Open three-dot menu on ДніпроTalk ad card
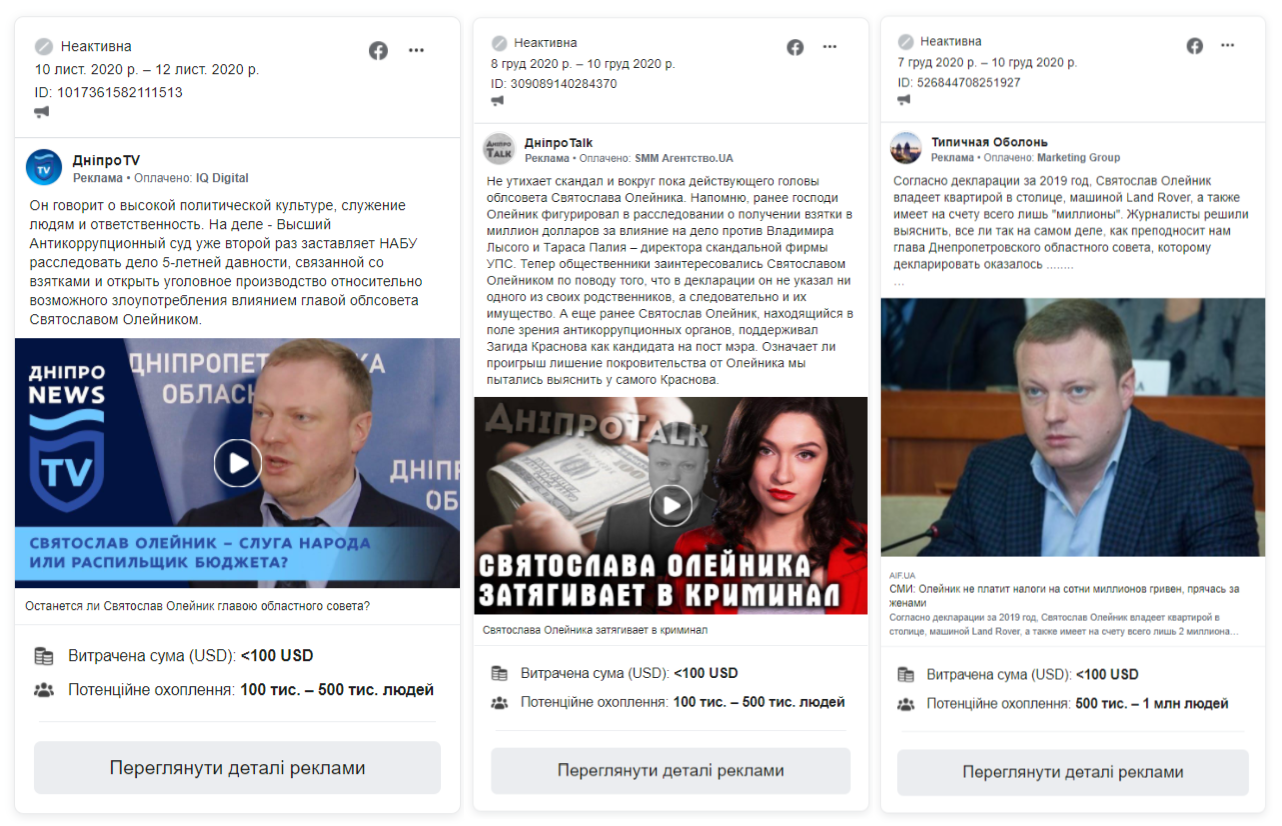 (x=830, y=47)
